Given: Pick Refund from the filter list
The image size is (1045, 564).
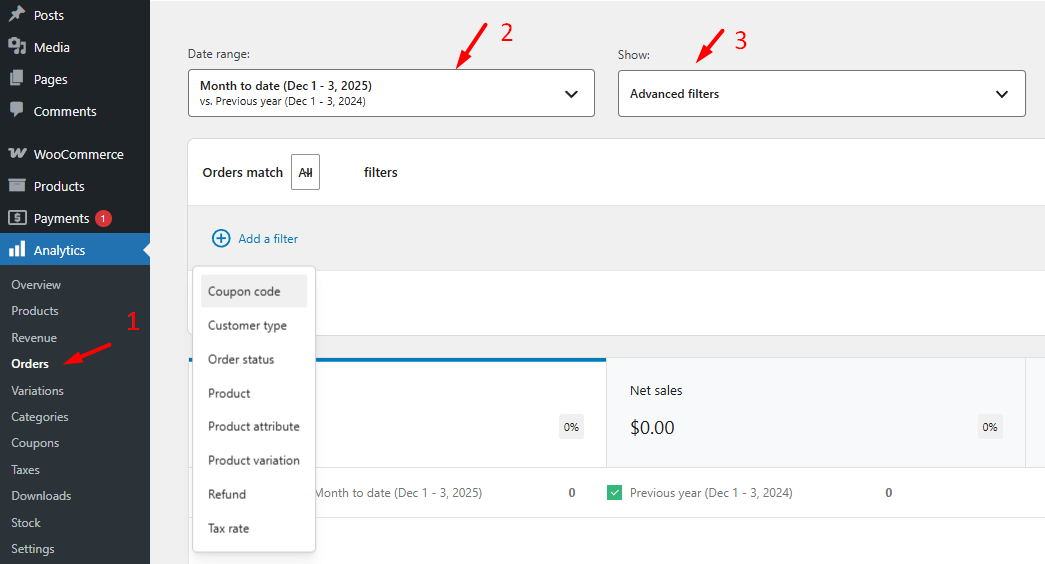Looking at the screenshot, I should point(227,494).
